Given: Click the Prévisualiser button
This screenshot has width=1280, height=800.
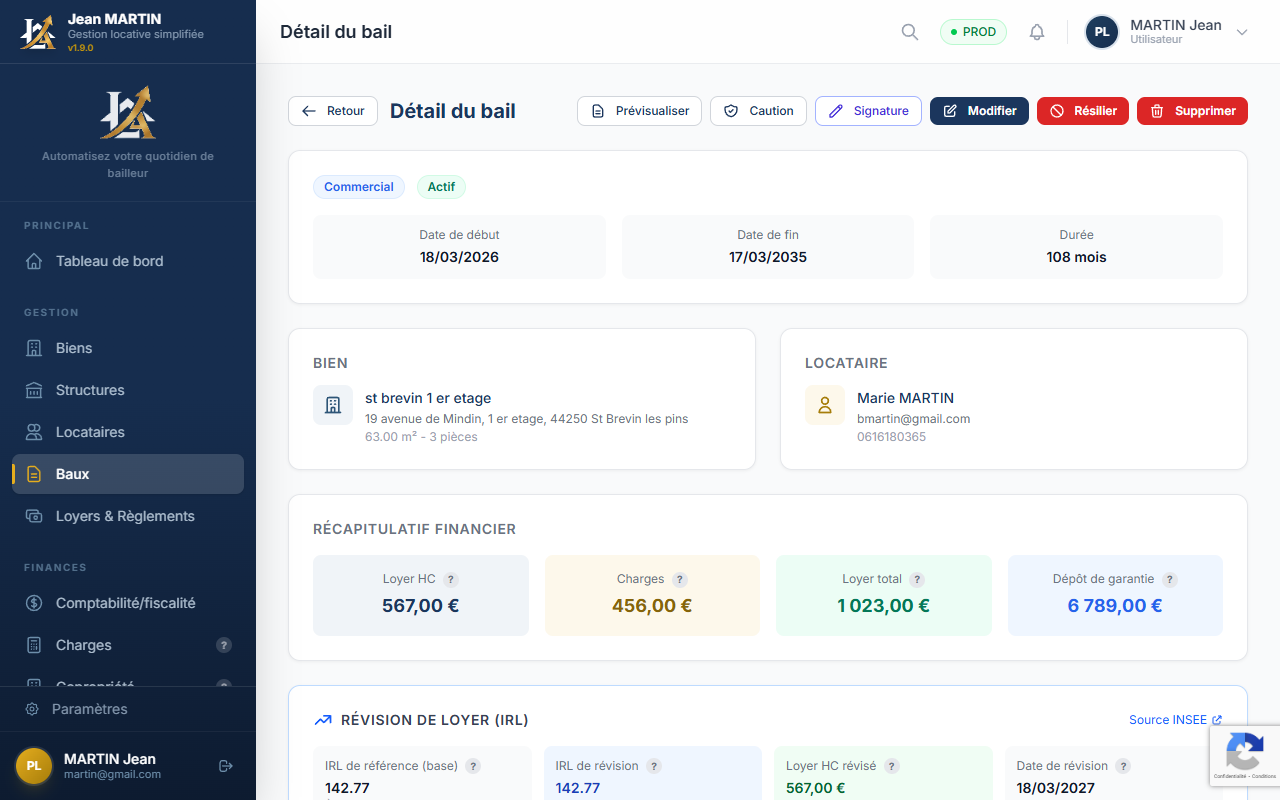Looking at the screenshot, I should [639, 111].
